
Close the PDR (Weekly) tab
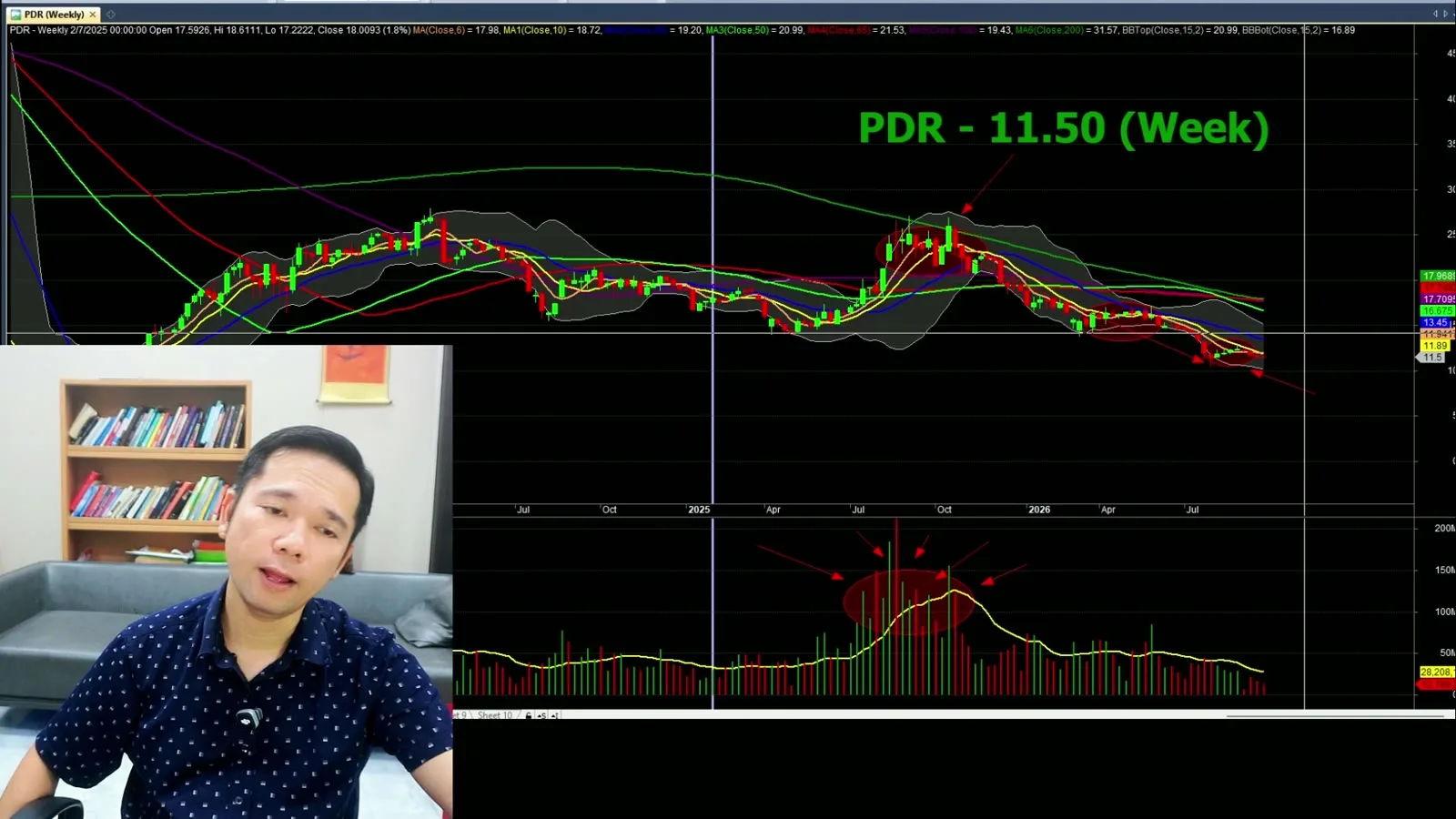coord(93,15)
